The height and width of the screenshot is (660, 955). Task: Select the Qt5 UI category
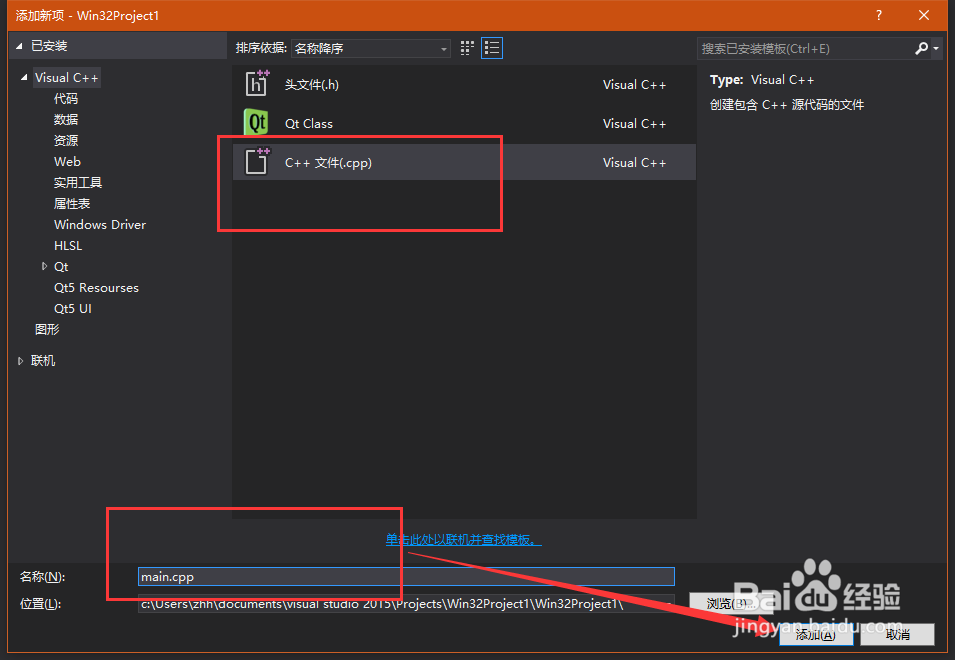coord(72,308)
